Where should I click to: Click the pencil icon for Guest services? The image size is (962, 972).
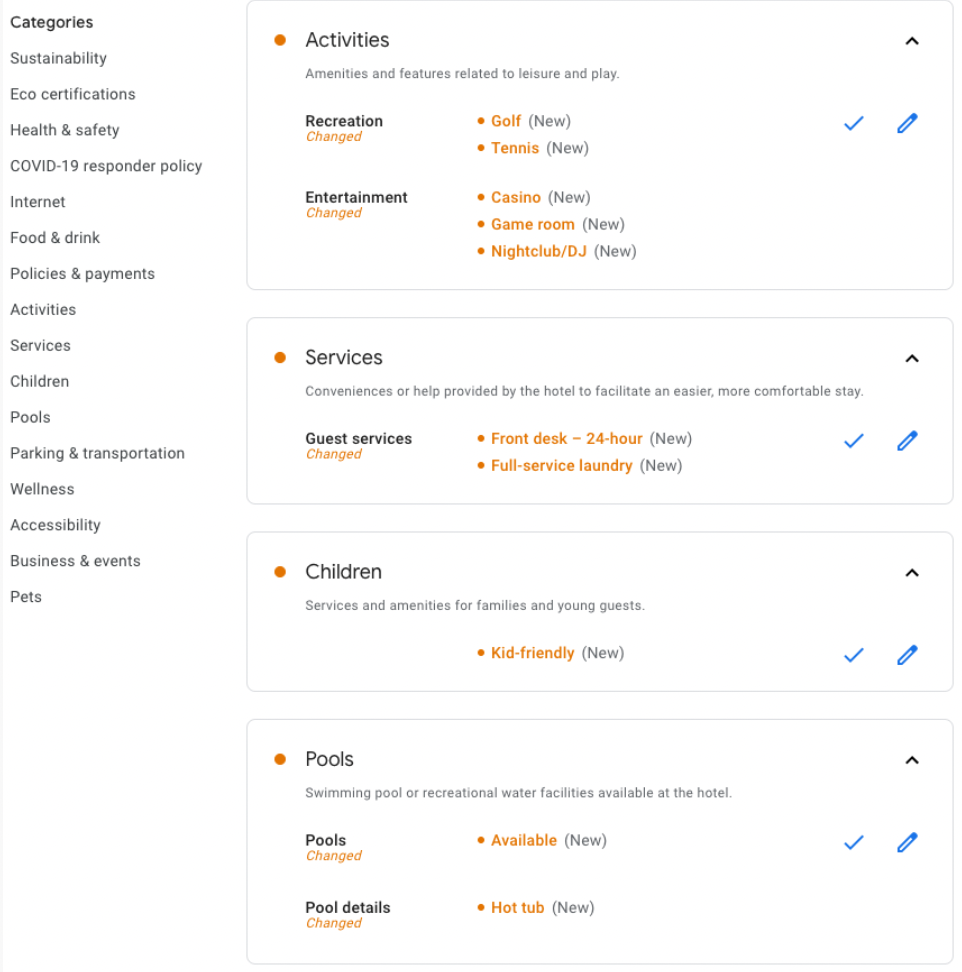tap(907, 441)
